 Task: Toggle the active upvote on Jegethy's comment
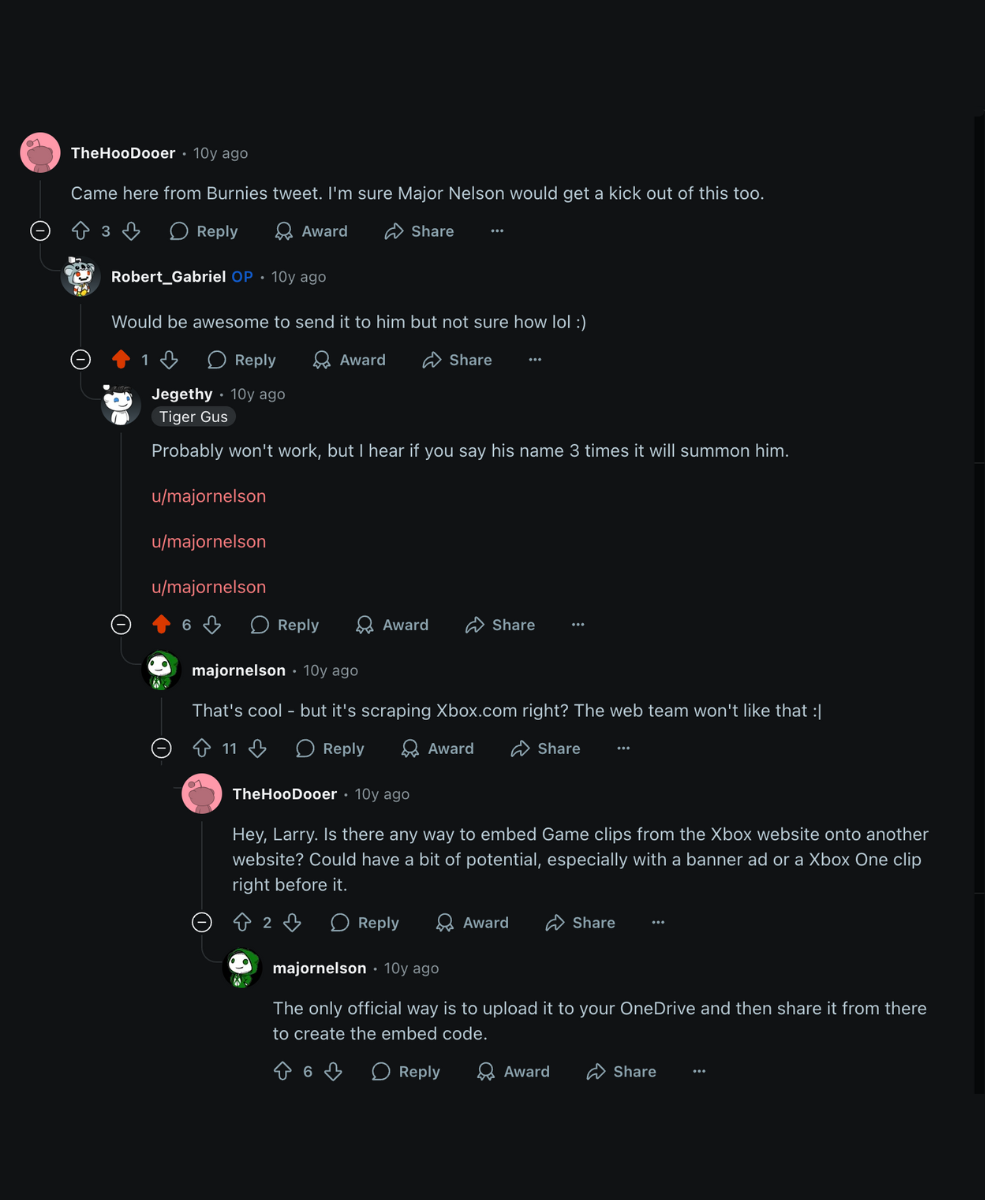coord(161,624)
